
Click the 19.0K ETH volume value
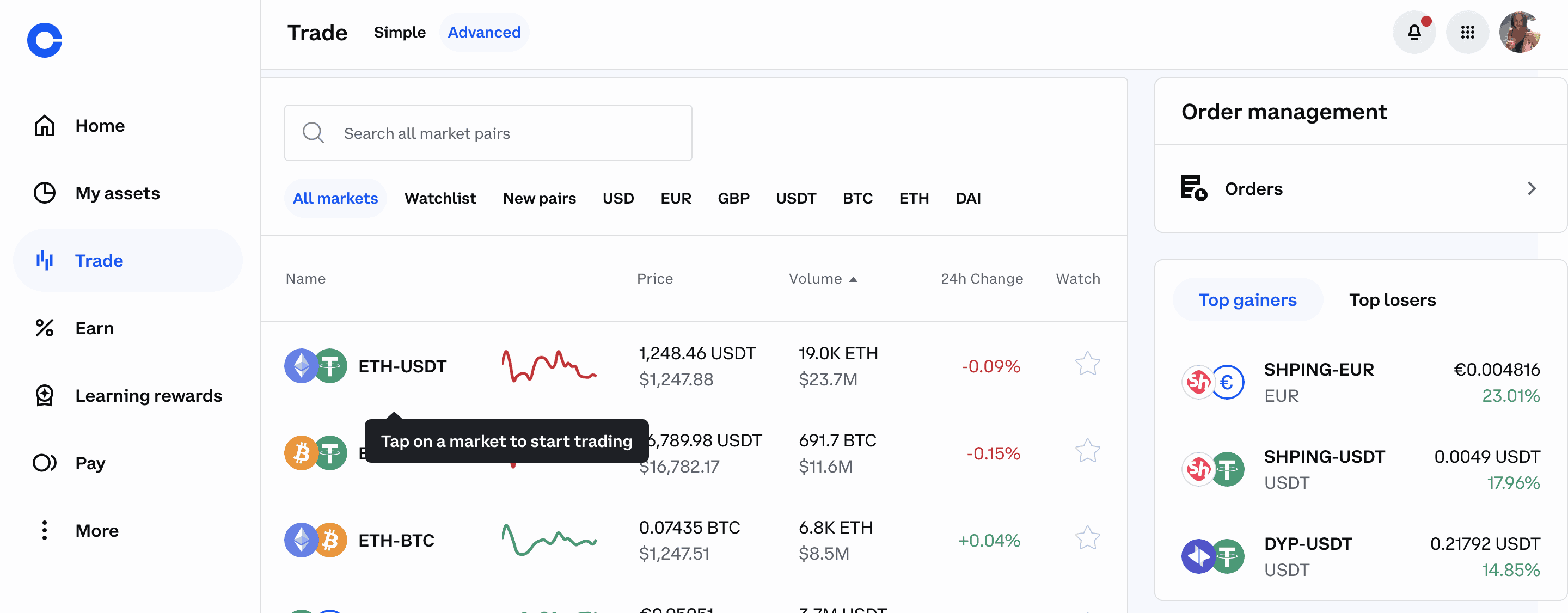click(838, 354)
